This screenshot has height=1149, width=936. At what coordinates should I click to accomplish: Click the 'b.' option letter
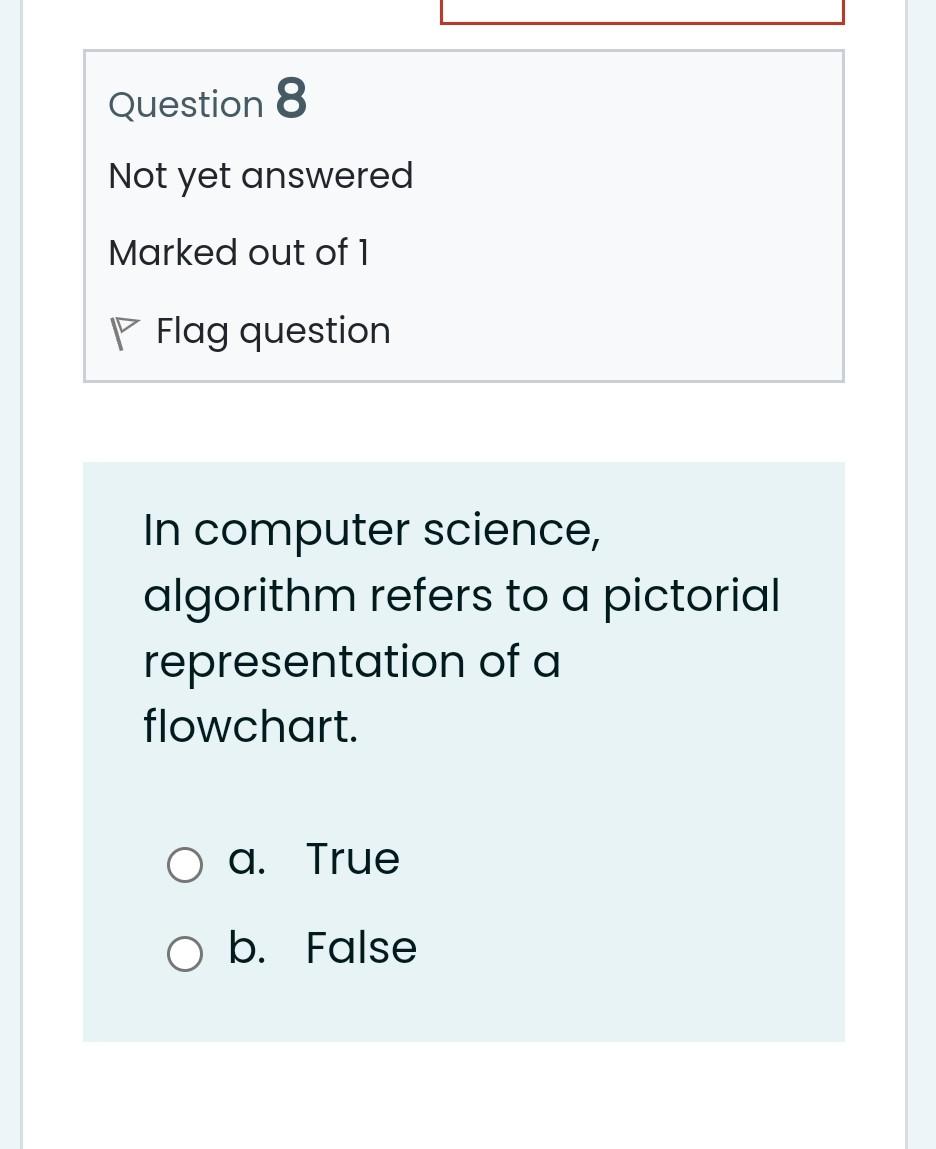click(x=247, y=948)
